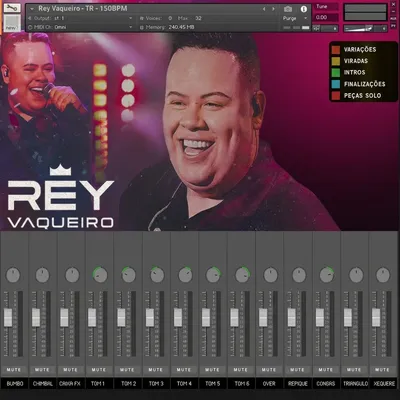Click the TRIANGULO volume fader handle
Viewport: 400px width, 400px height.
(348, 318)
